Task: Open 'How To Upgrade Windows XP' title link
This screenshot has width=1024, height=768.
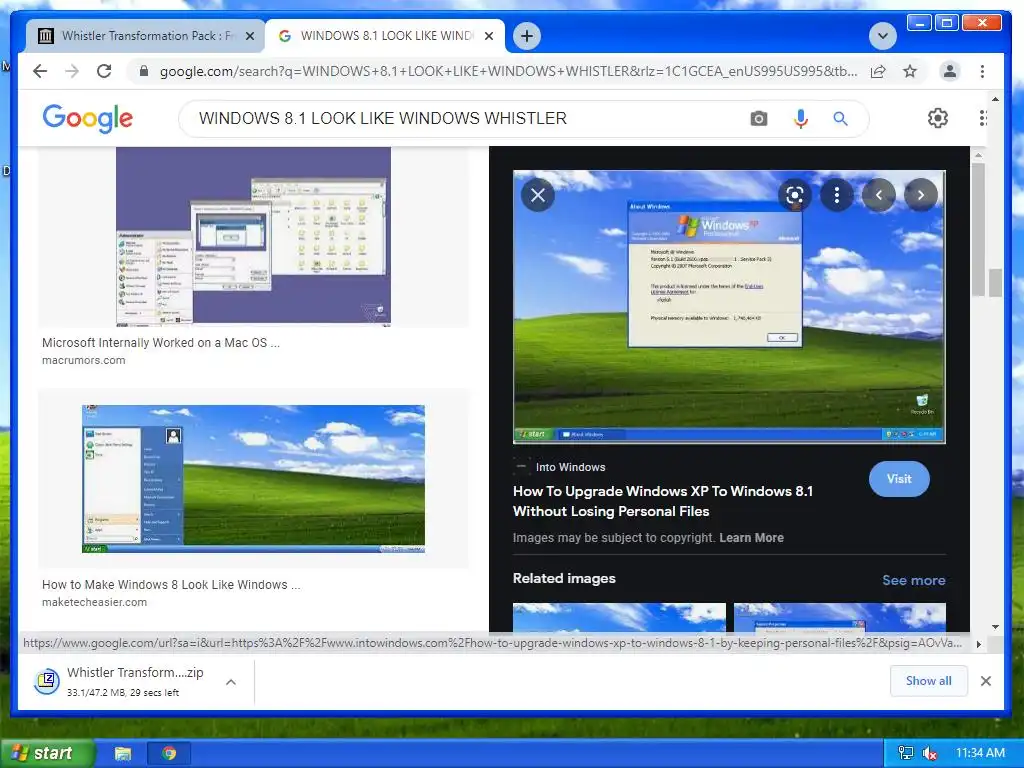Action: tap(663, 501)
